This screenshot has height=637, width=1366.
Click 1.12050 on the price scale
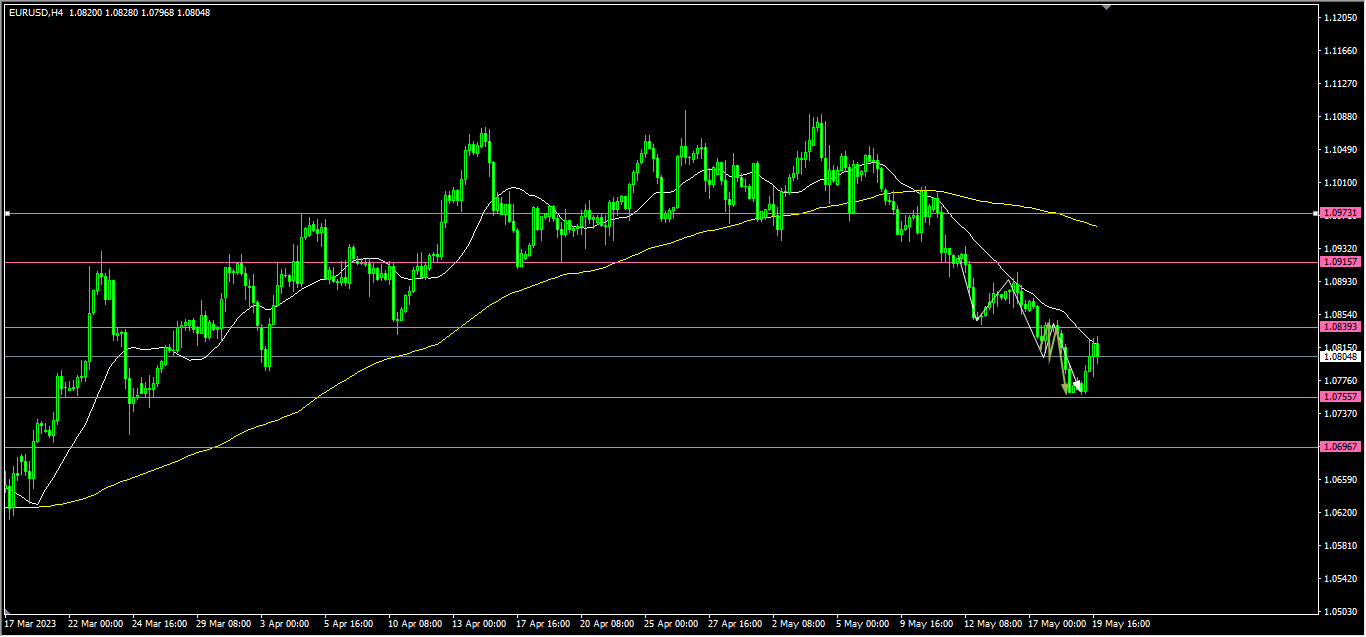[x=1340, y=18]
